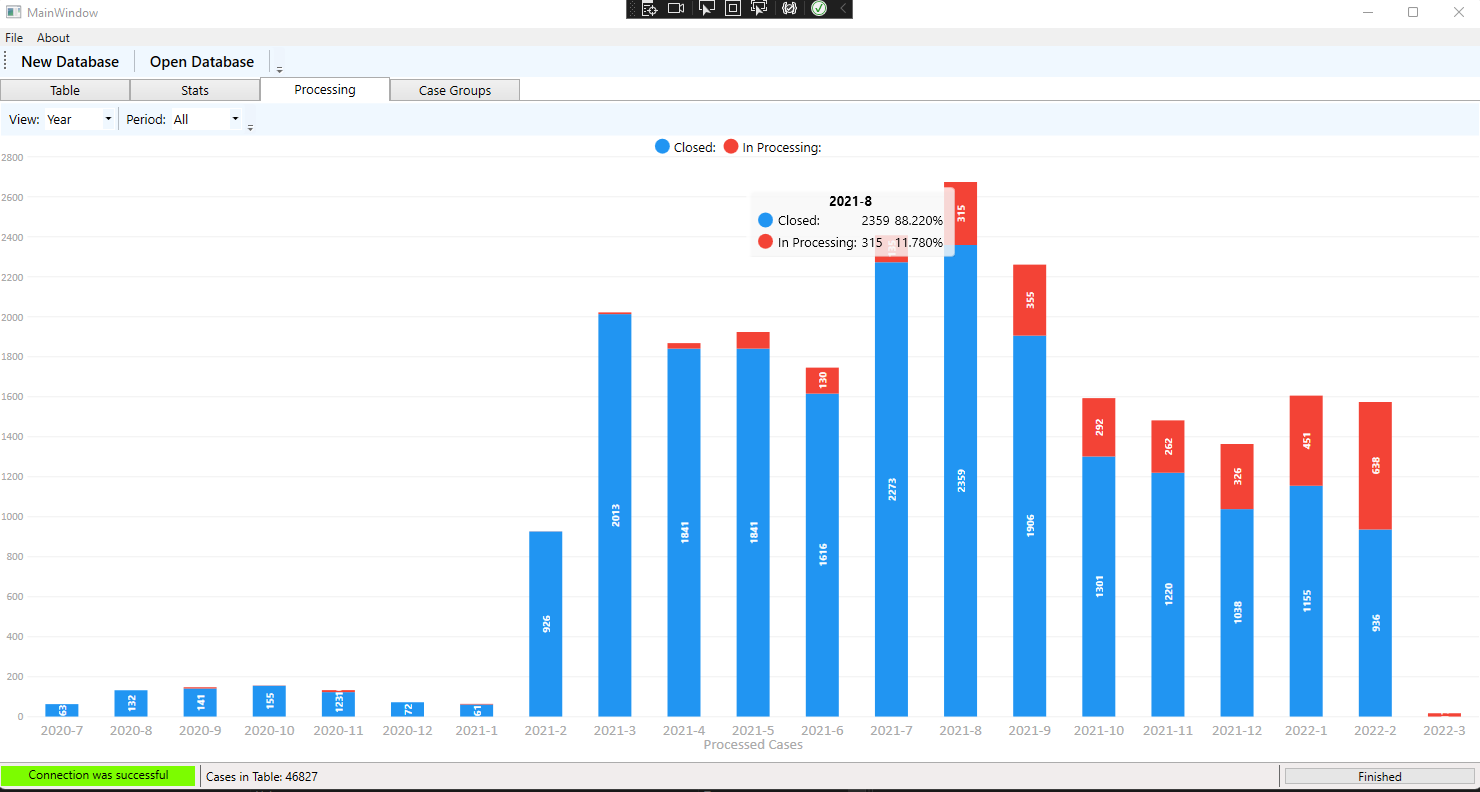Click the red 355 segment for 2021-9
This screenshot has height=792, width=1480.
pos(1030,300)
